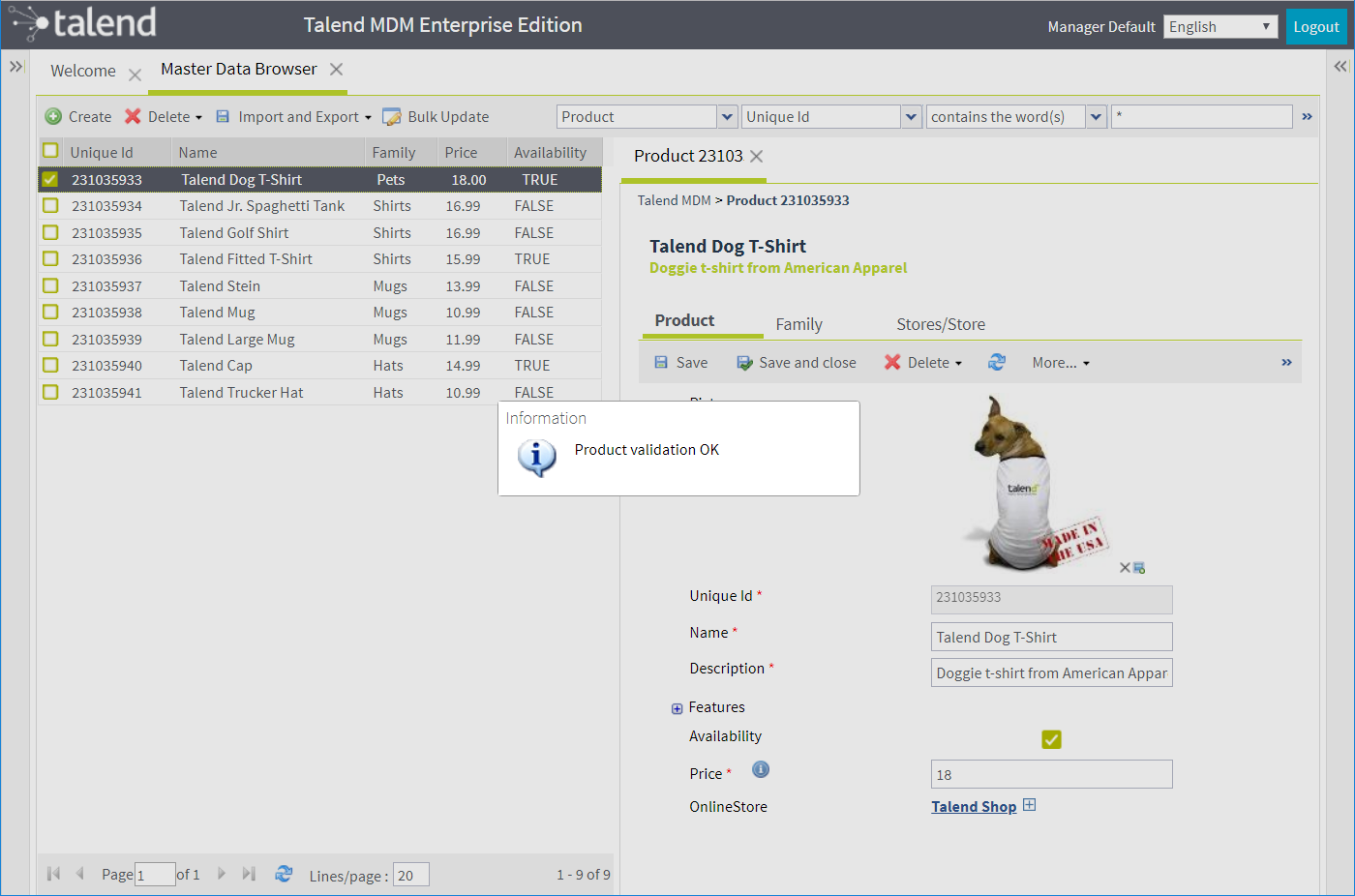Open the Product entity dropdown
Screen dimensions: 1355x896
(727, 117)
